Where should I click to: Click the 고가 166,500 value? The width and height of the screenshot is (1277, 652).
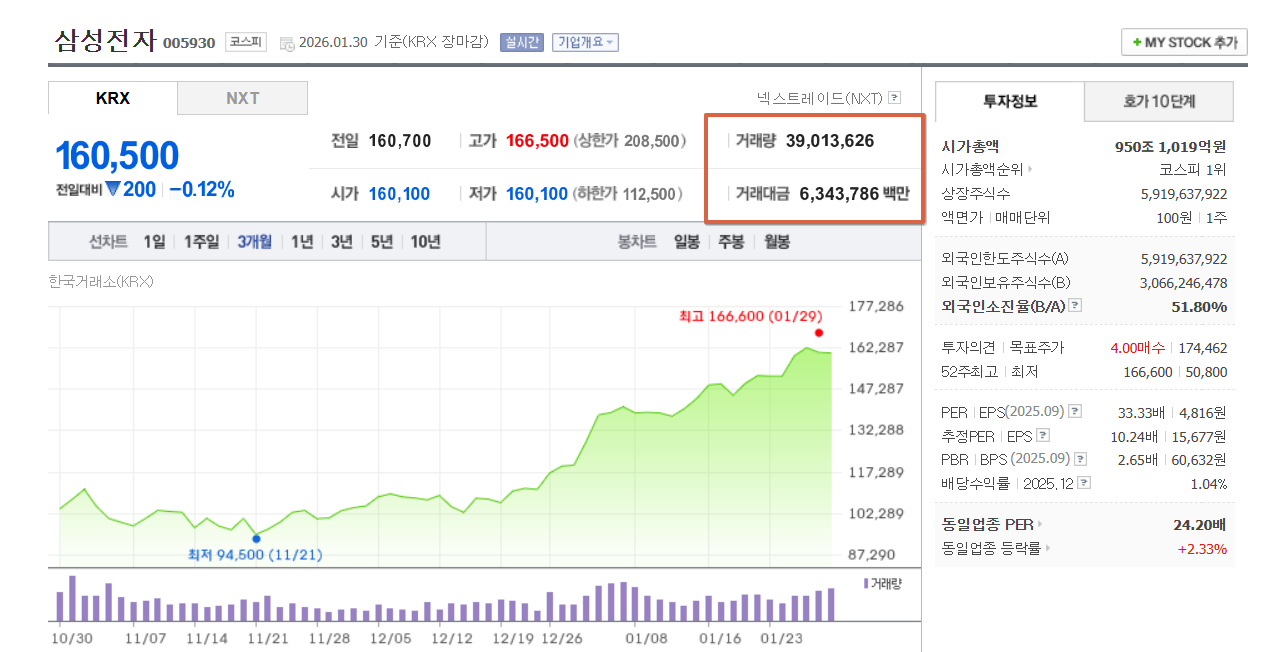pyautogui.click(x=537, y=141)
